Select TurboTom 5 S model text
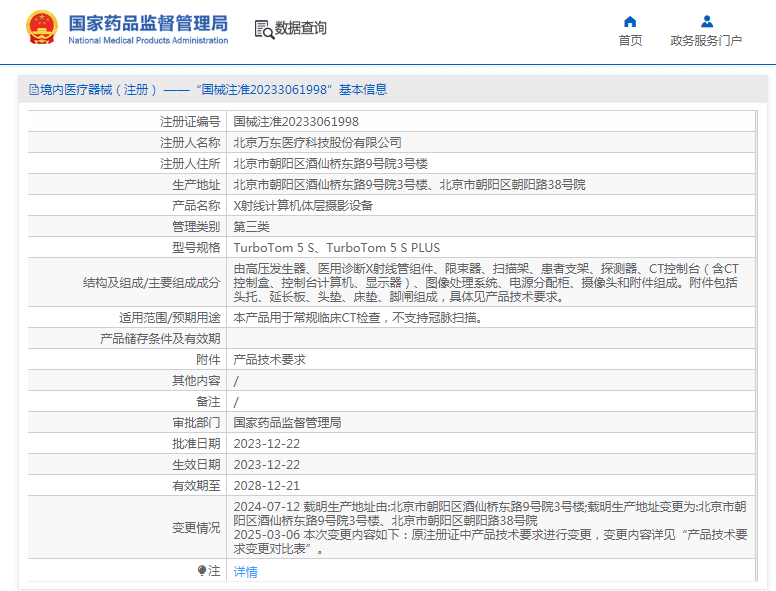 274,247
